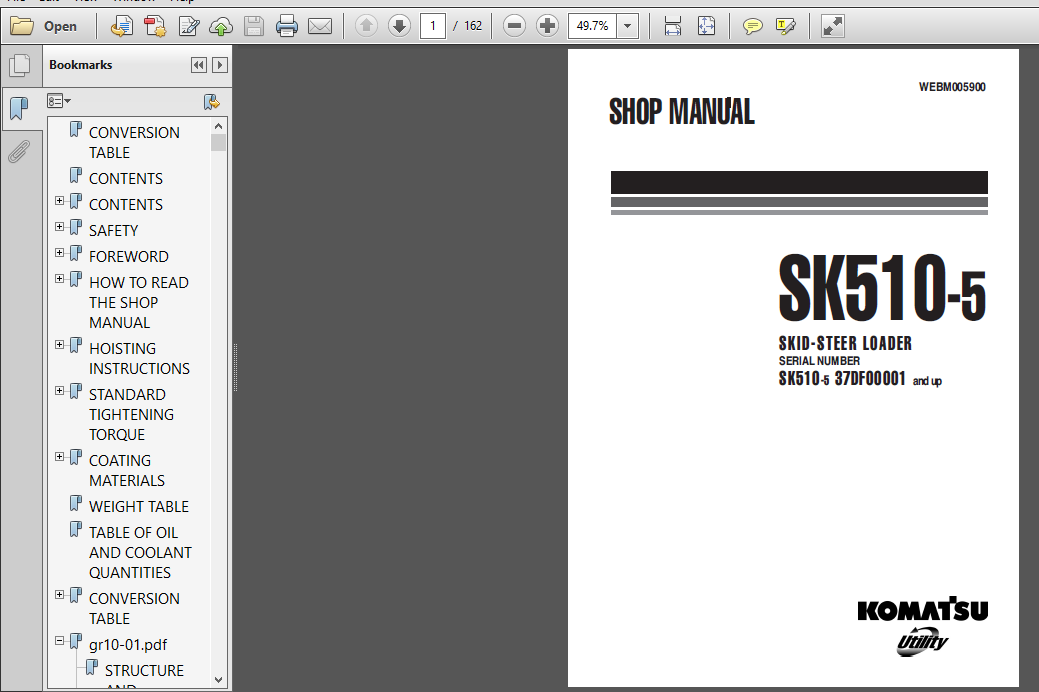The height and width of the screenshot is (692, 1039).
Task: Select the highlight text tool icon
Action: [x=785, y=27]
